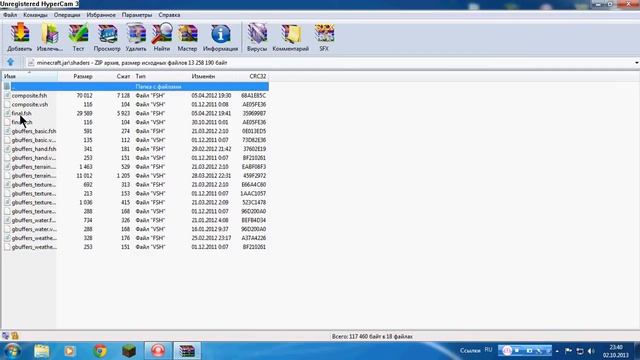Open the Параметры menu
Viewport: 640px width, 360px height.
click(137, 15)
